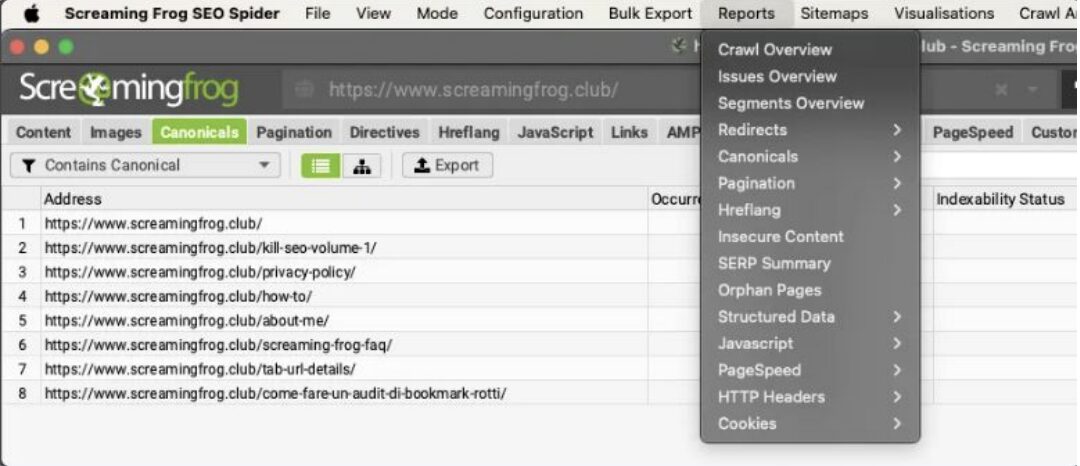
Task: Switch to list view icon
Action: (x=320, y=166)
